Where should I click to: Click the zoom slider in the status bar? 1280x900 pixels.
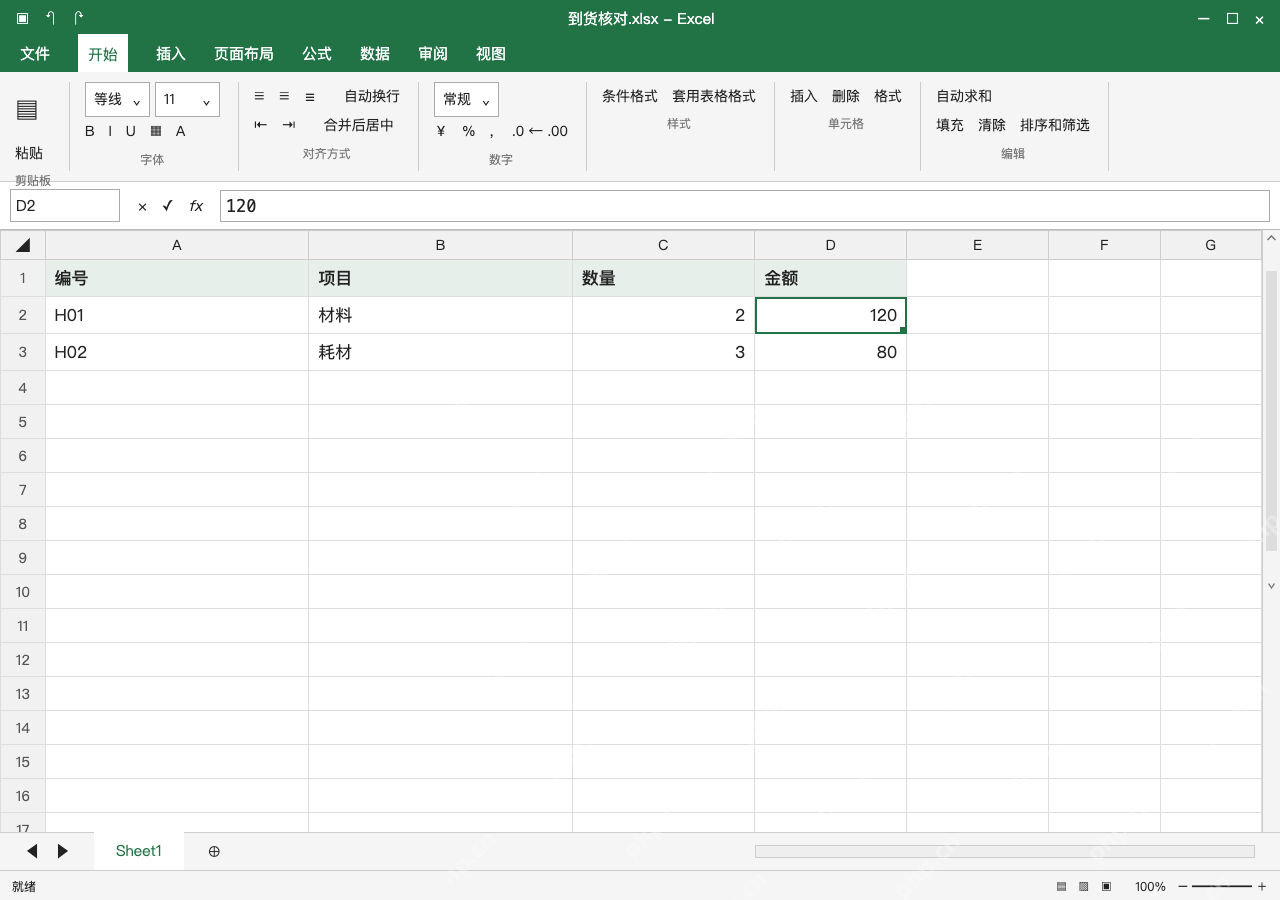1222,886
